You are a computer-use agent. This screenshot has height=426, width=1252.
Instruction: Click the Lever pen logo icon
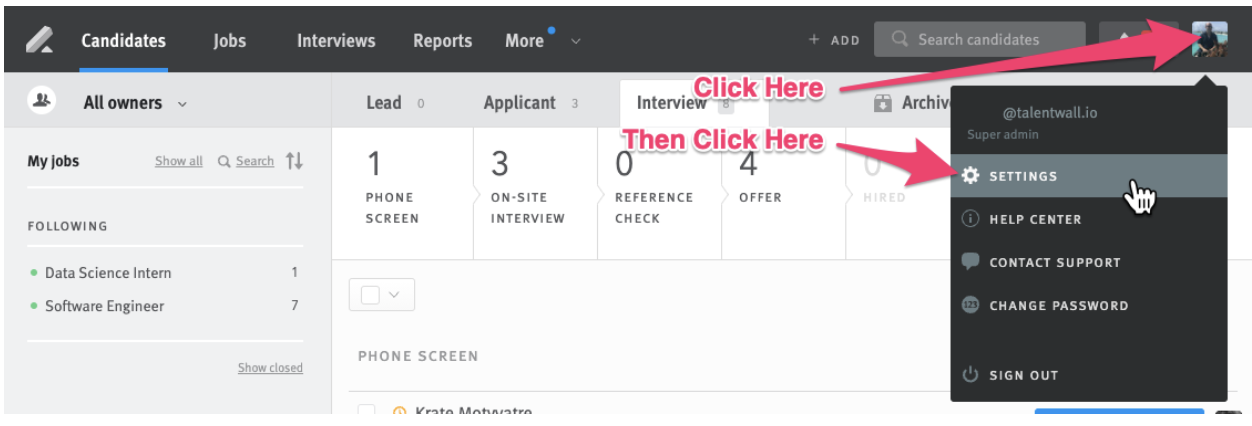pyautogui.click(x=41, y=40)
